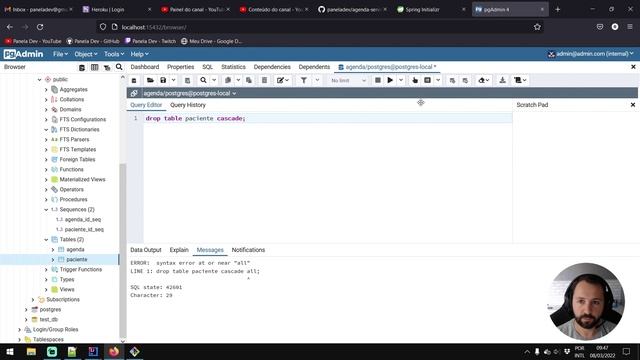Switch to the Dashboard tab
Viewport: 640px width, 360px height.
(x=144, y=67)
